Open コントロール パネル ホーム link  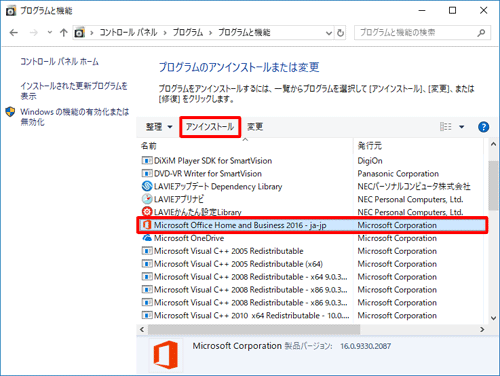tap(59, 61)
